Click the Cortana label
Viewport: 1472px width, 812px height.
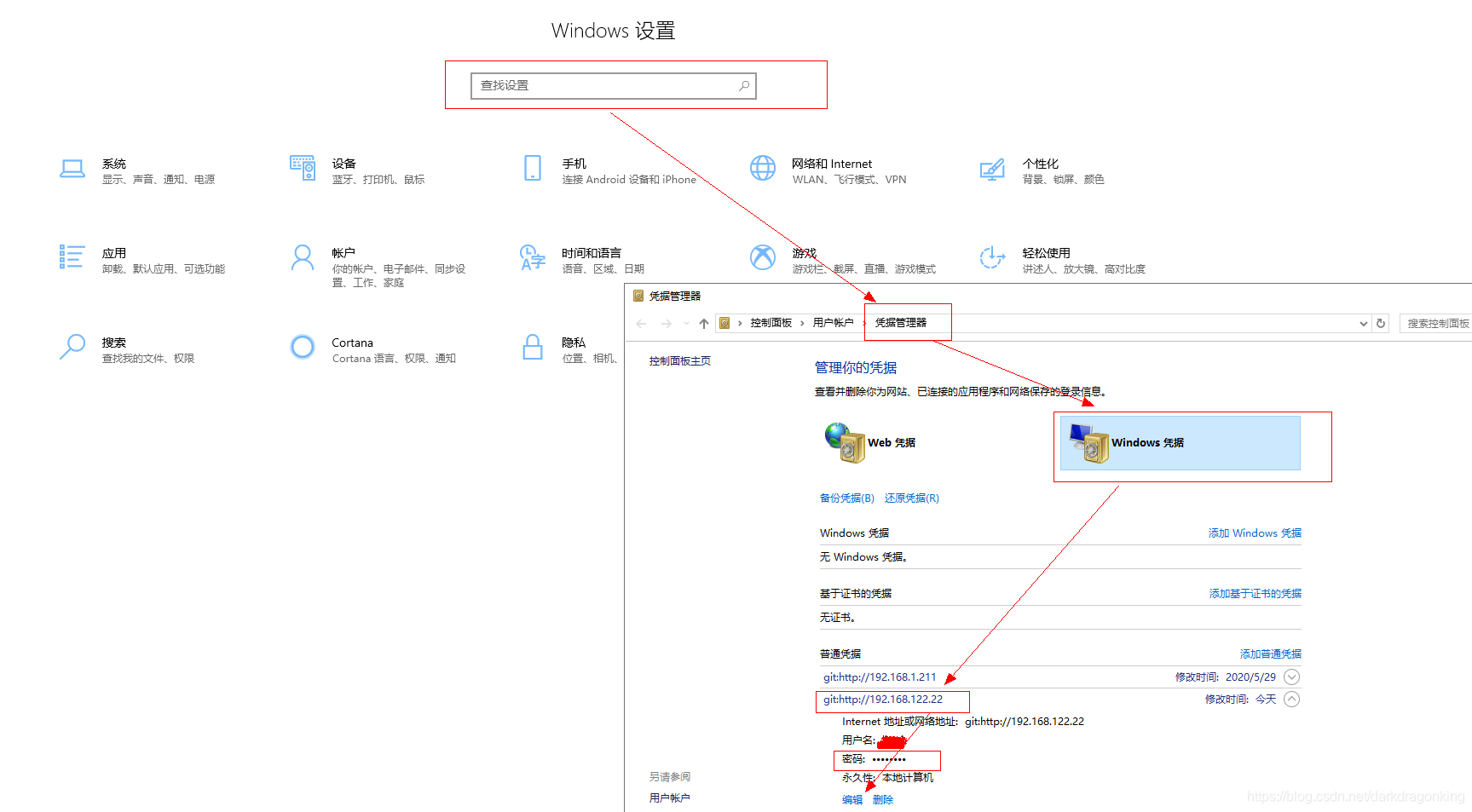point(352,343)
